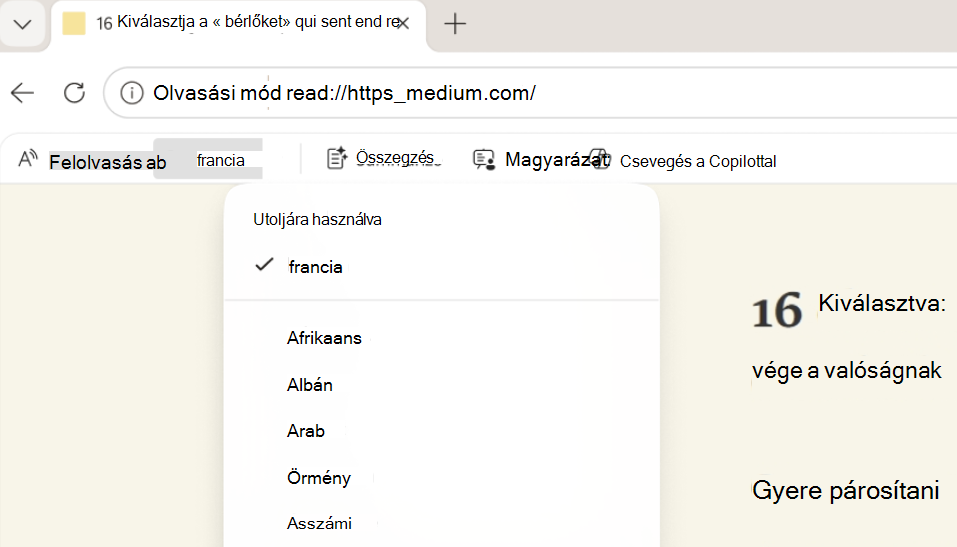Open the site info circle icon
The width and height of the screenshot is (957, 547).
[131, 93]
